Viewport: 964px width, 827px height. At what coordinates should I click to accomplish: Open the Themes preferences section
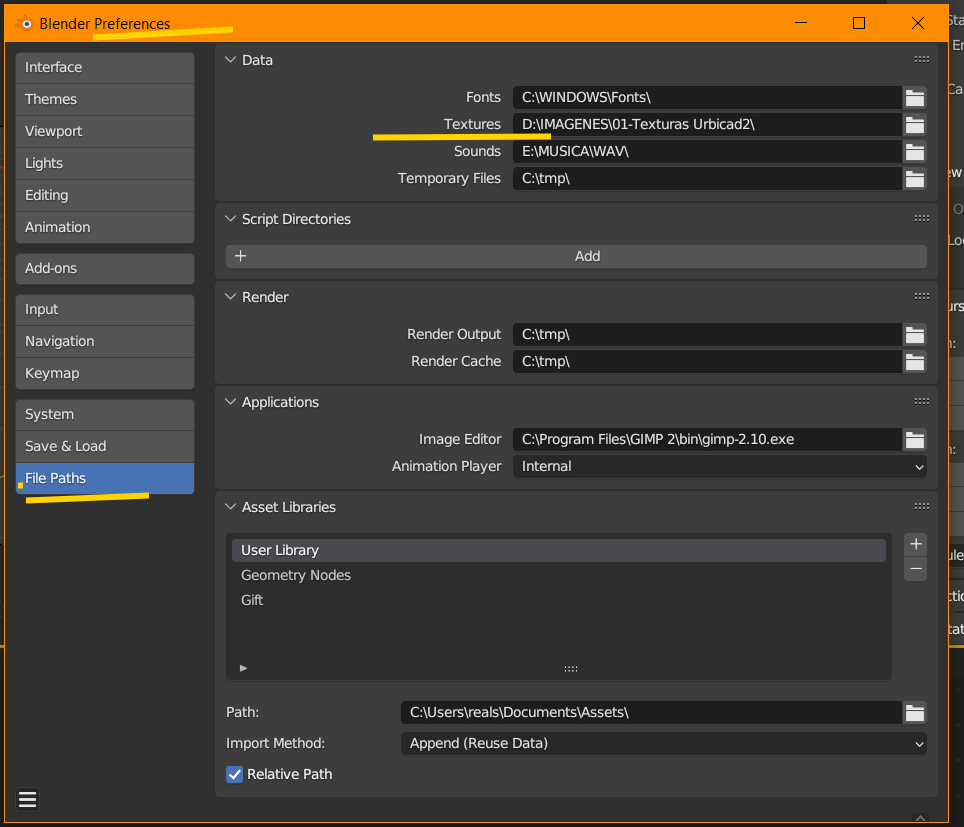click(105, 99)
